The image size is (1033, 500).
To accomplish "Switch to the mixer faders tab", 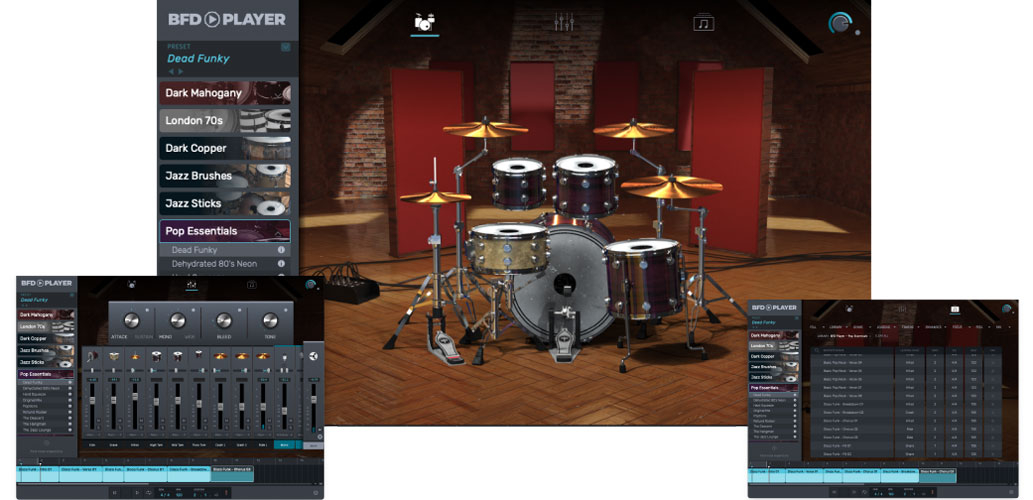I will click(x=564, y=22).
